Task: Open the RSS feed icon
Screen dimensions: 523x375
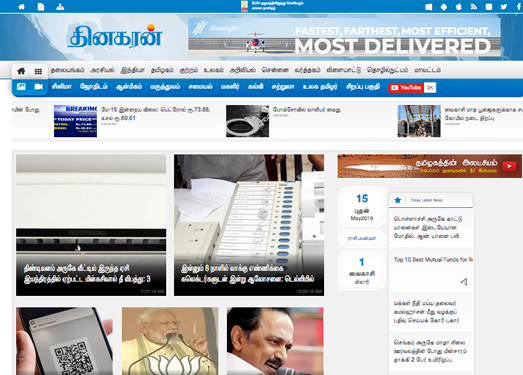Action: tap(474, 7)
